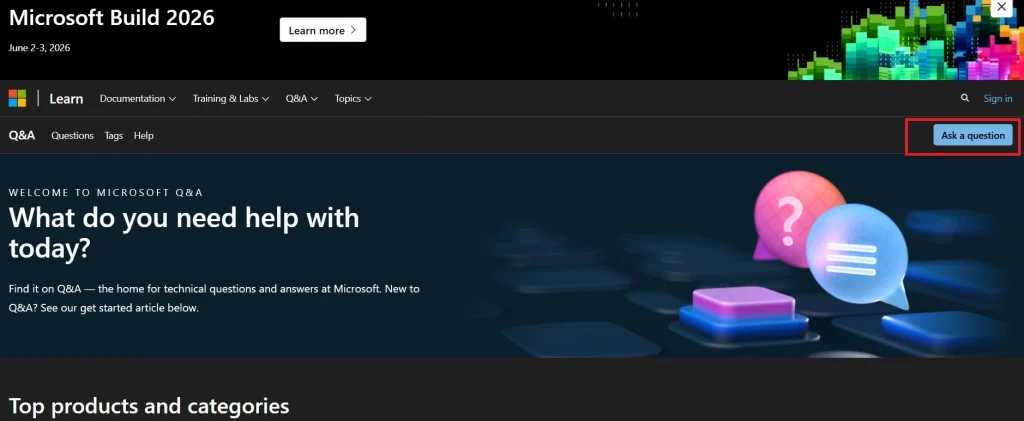The image size is (1024, 421).
Task: Click the 'WELCOME TO MICROSOFT Q&A' text
Action: pos(106,193)
